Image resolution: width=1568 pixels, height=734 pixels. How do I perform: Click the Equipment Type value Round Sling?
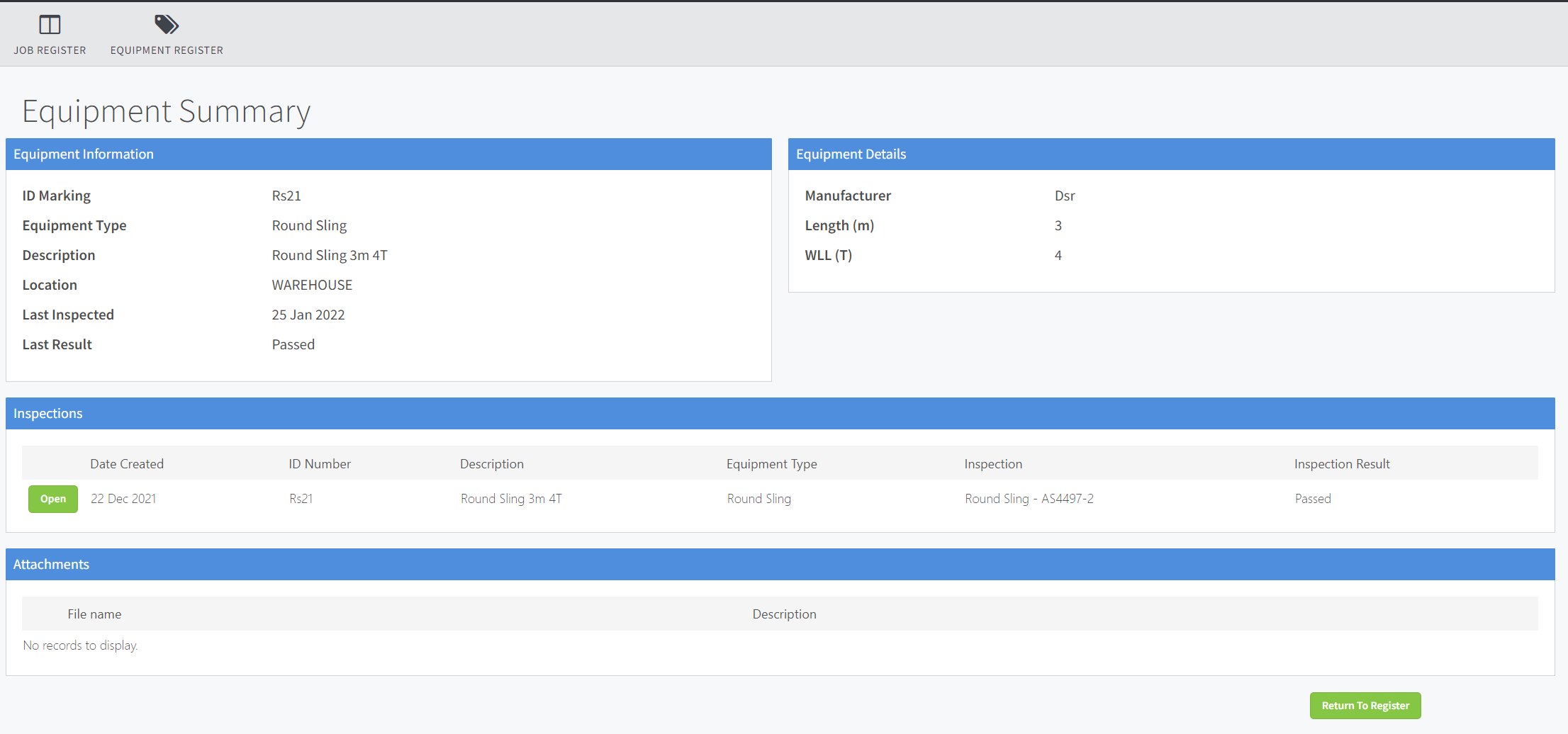click(x=309, y=225)
